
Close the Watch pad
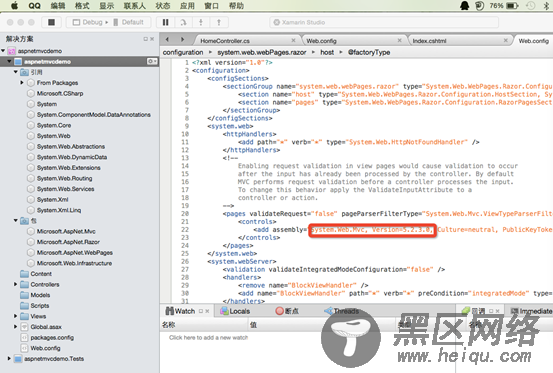(207, 311)
